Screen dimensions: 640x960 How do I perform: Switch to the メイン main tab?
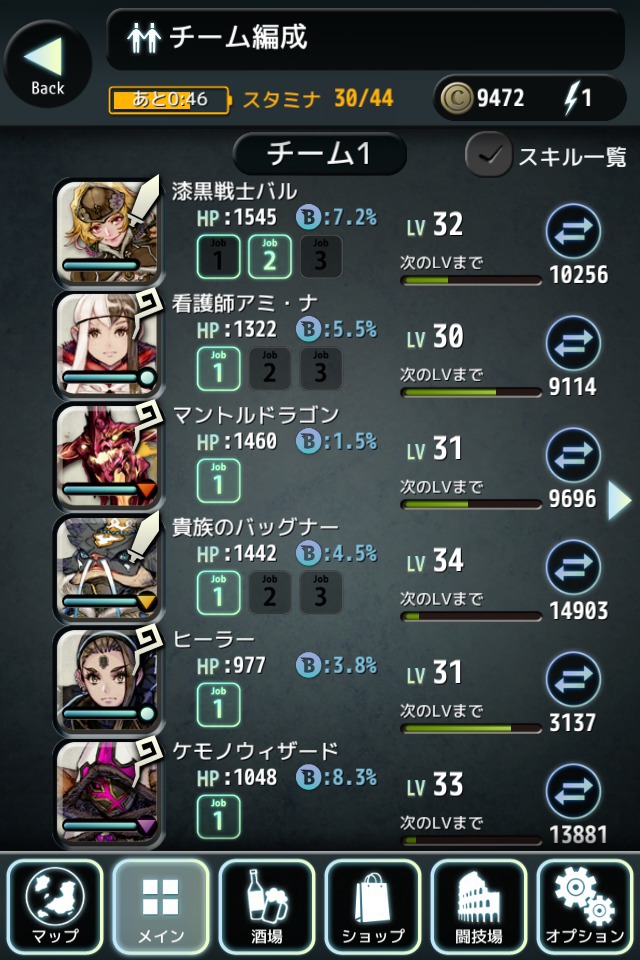point(160,905)
